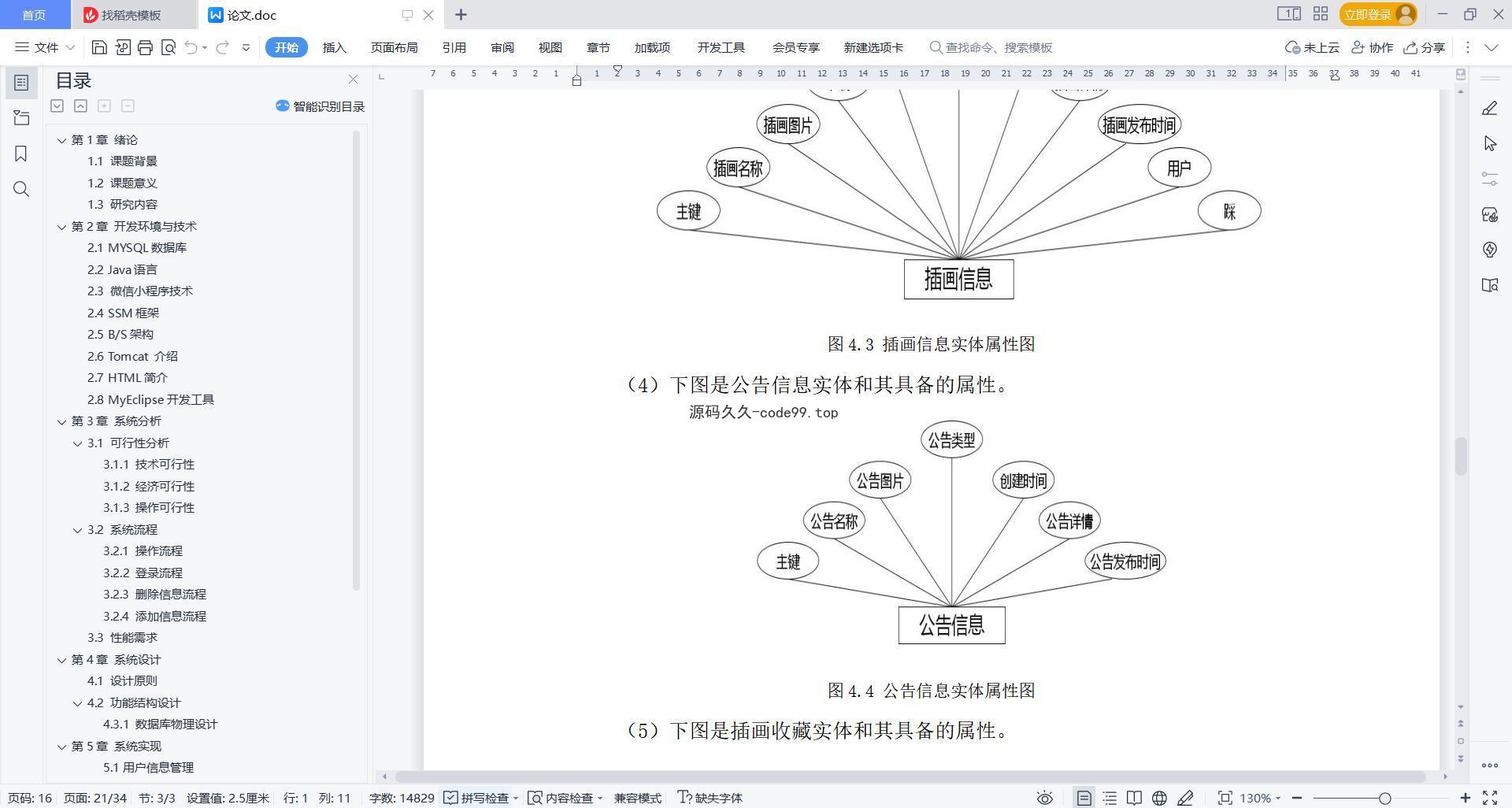
Task: Collapse the 第4章 系统设计 node
Action: [61, 659]
